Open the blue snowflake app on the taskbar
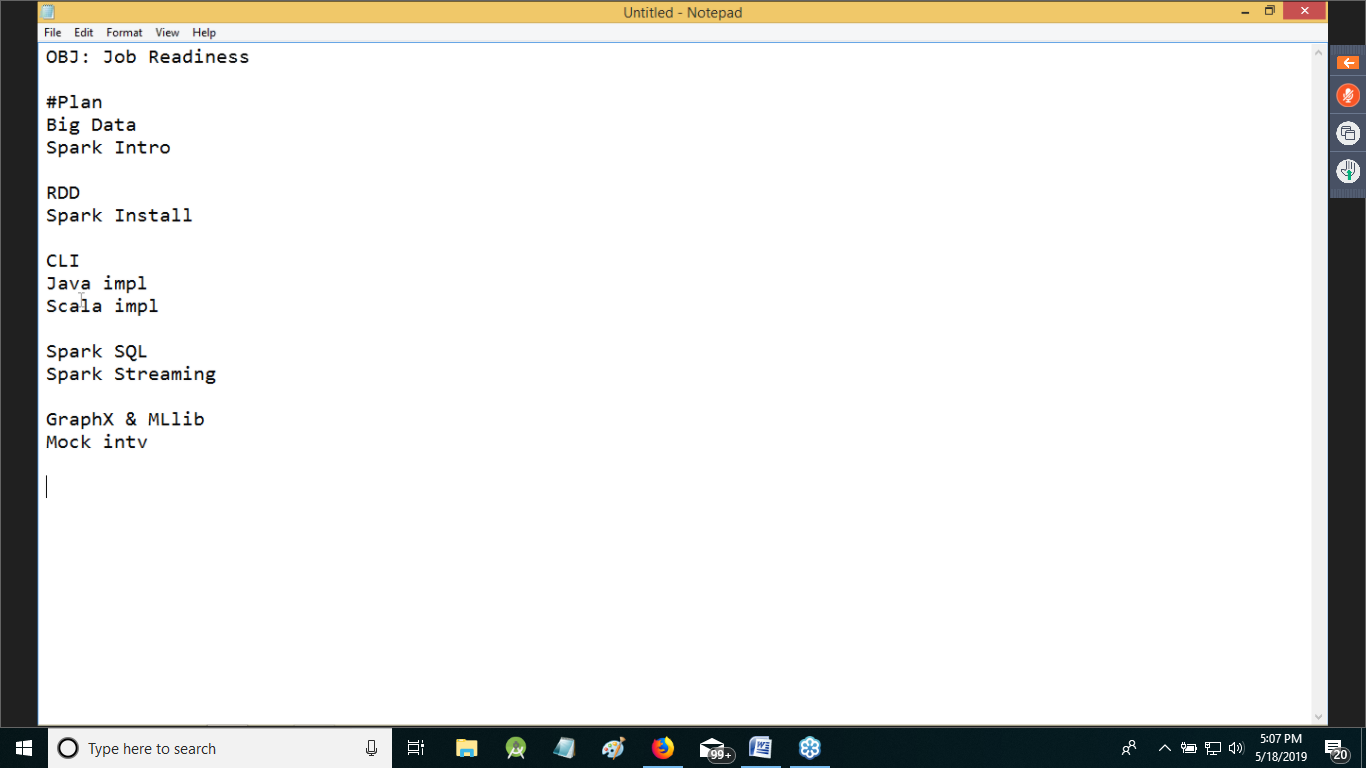The width and height of the screenshot is (1366, 768). (810, 748)
